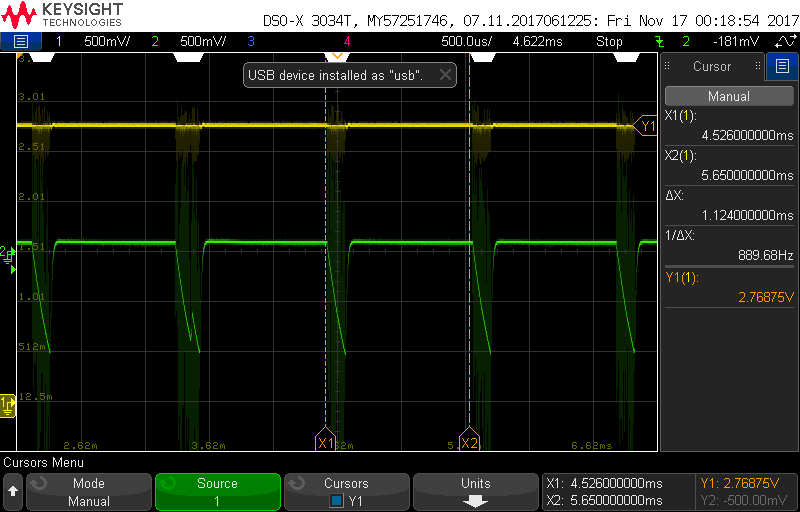Go back with the up arrow softkey
Screen dimensions: 800x512
[13, 492]
